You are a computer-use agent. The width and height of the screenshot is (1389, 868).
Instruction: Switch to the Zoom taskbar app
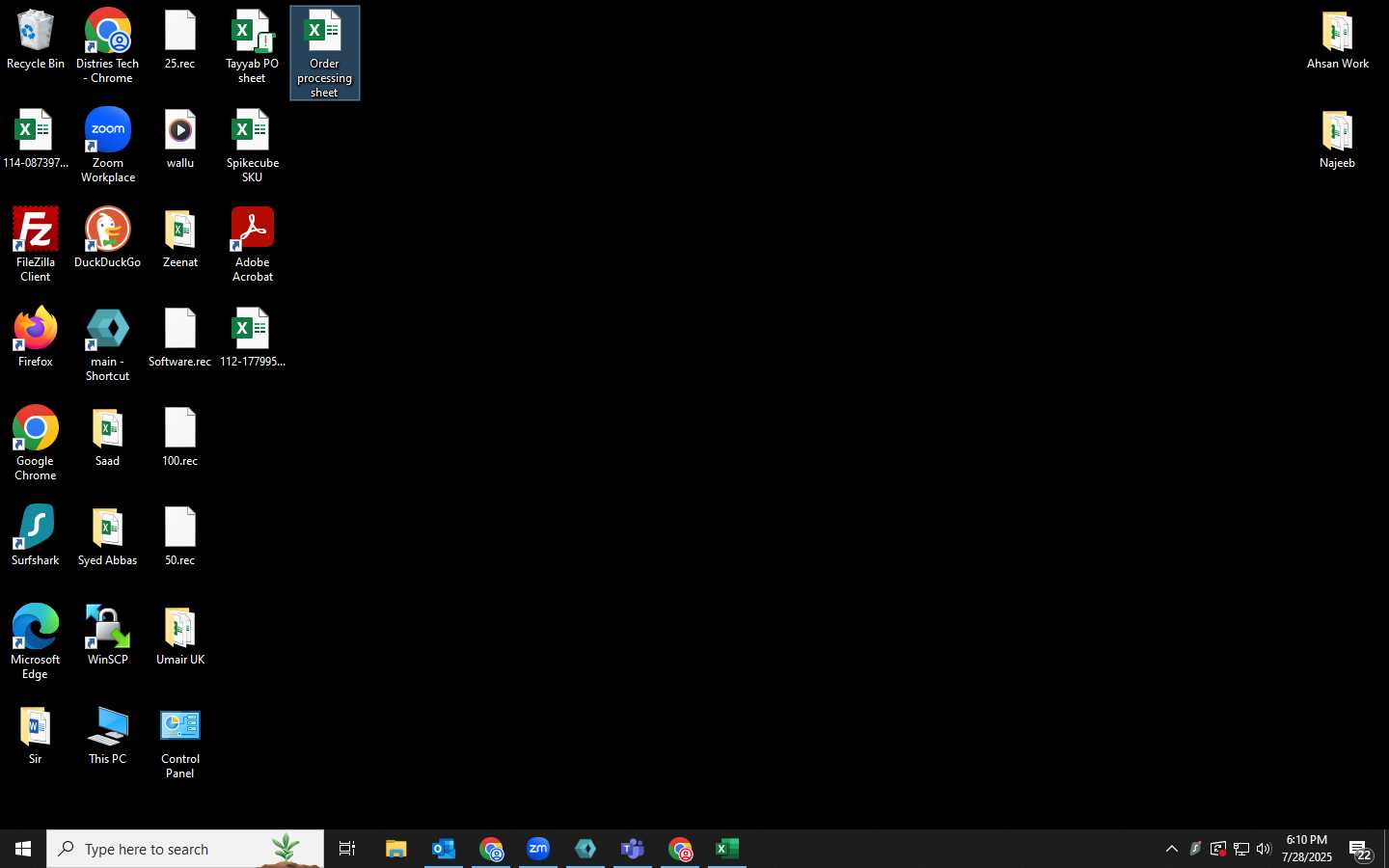tap(538, 849)
